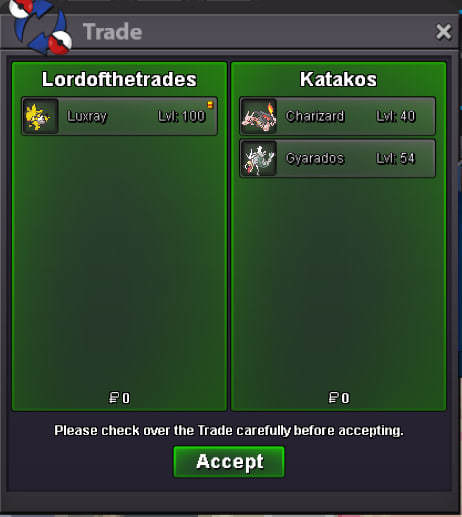Accept the trade offer
This screenshot has height=517, width=462.
tap(229, 462)
